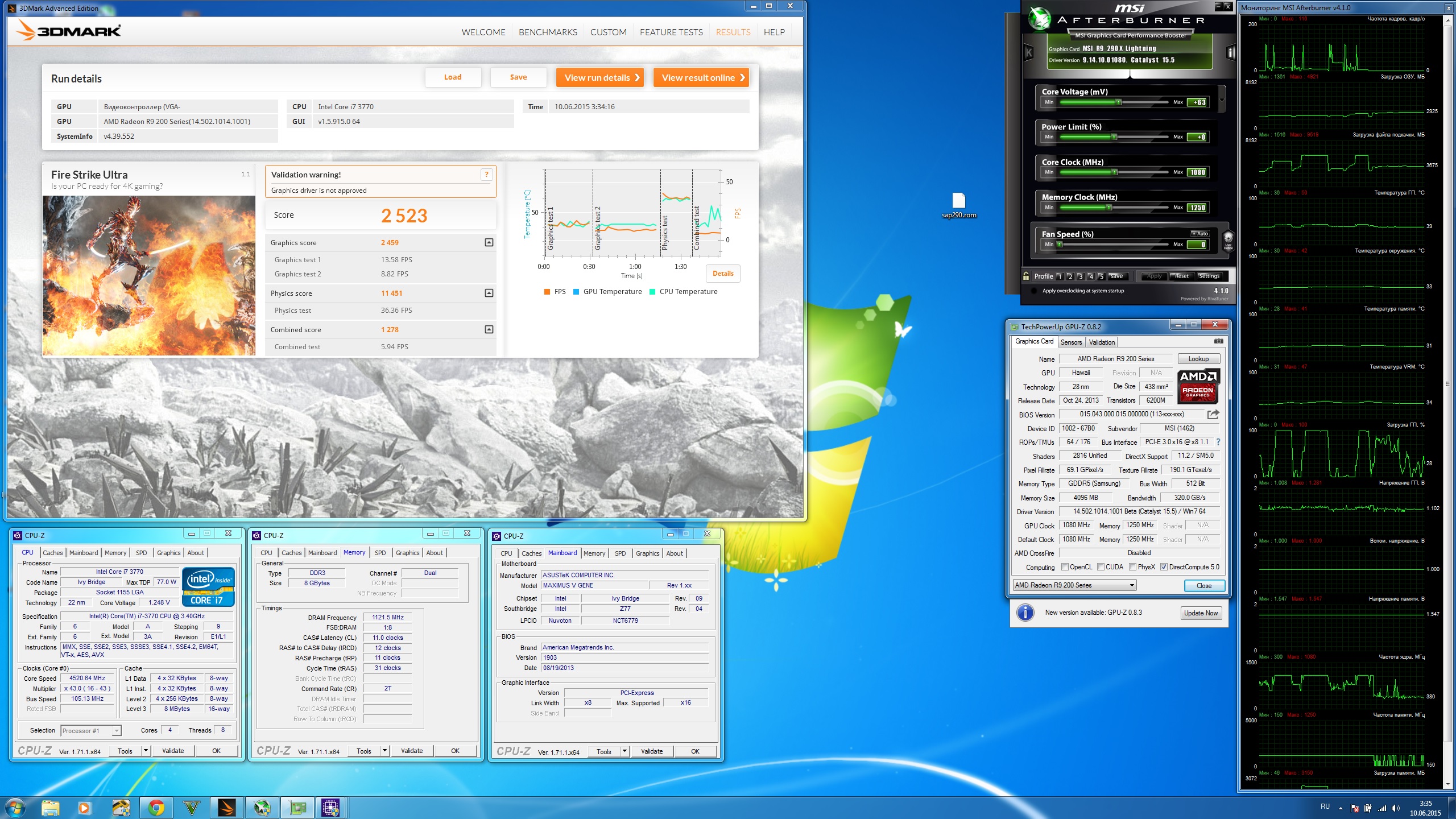Click the Fire Strike Ultra thumbnail image
1456x819 pixels.
pyautogui.click(x=149, y=276)
